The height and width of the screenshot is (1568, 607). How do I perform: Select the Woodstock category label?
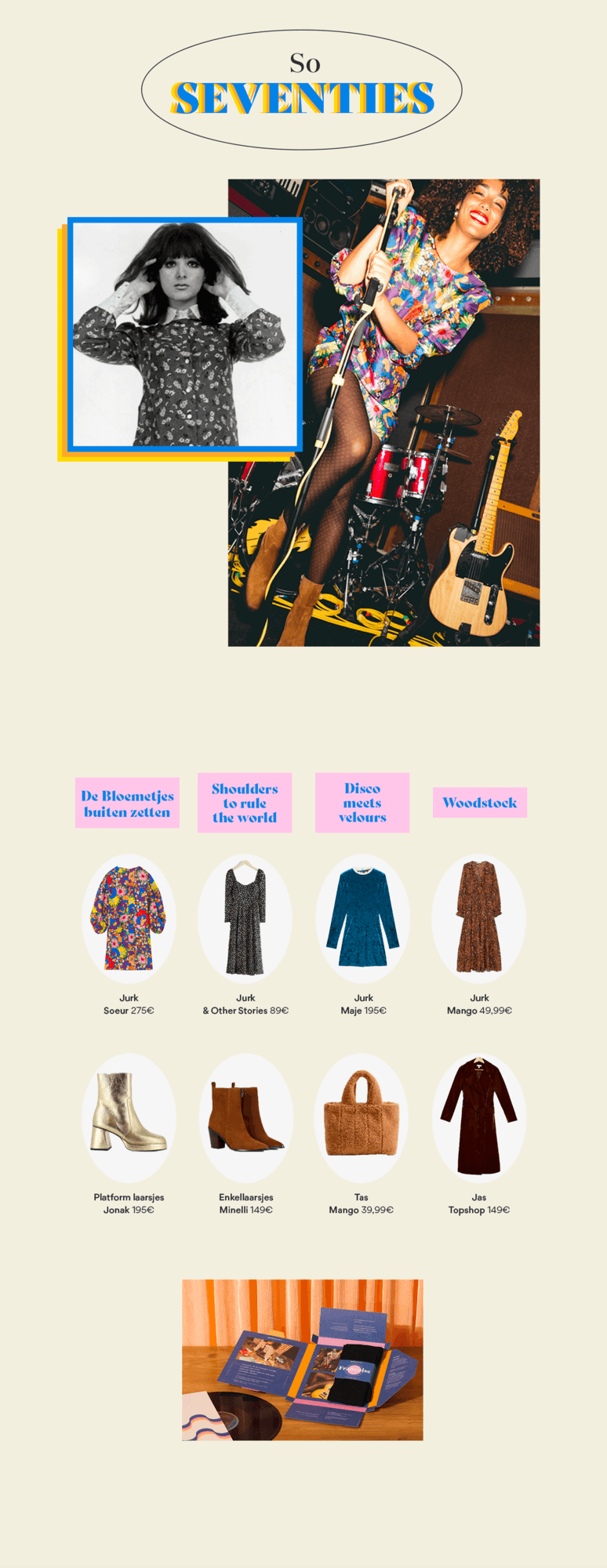click(x=480, y=803)
